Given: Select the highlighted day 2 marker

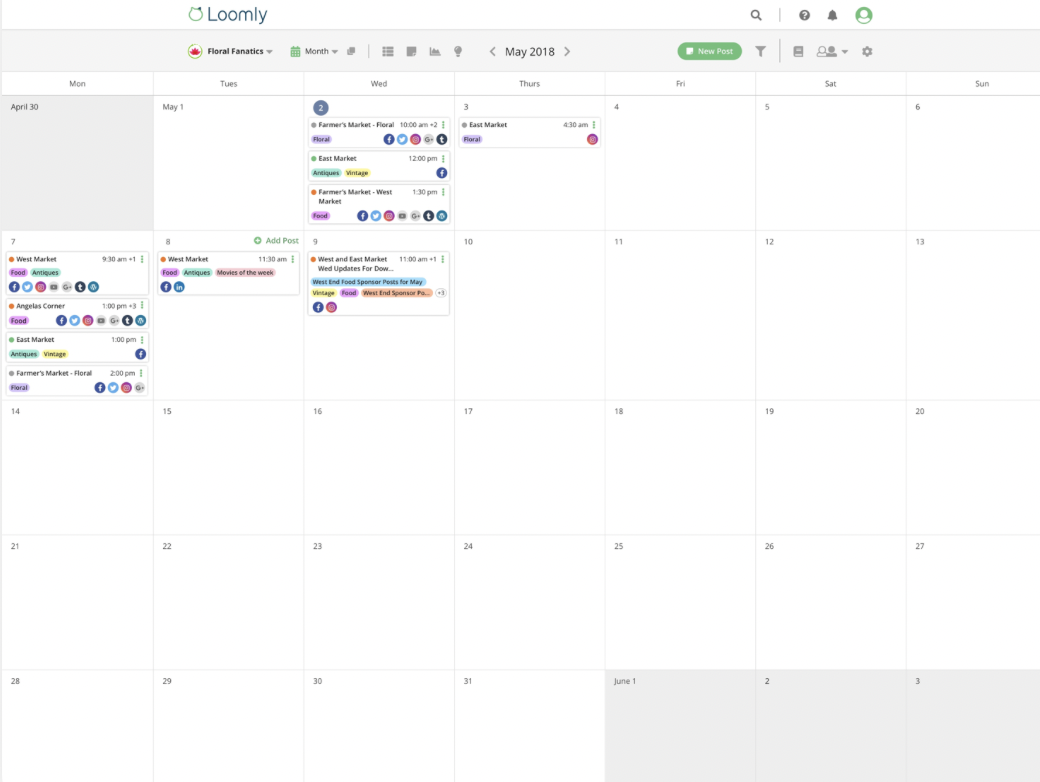Looking at the screenshot, I should (320, 107).
